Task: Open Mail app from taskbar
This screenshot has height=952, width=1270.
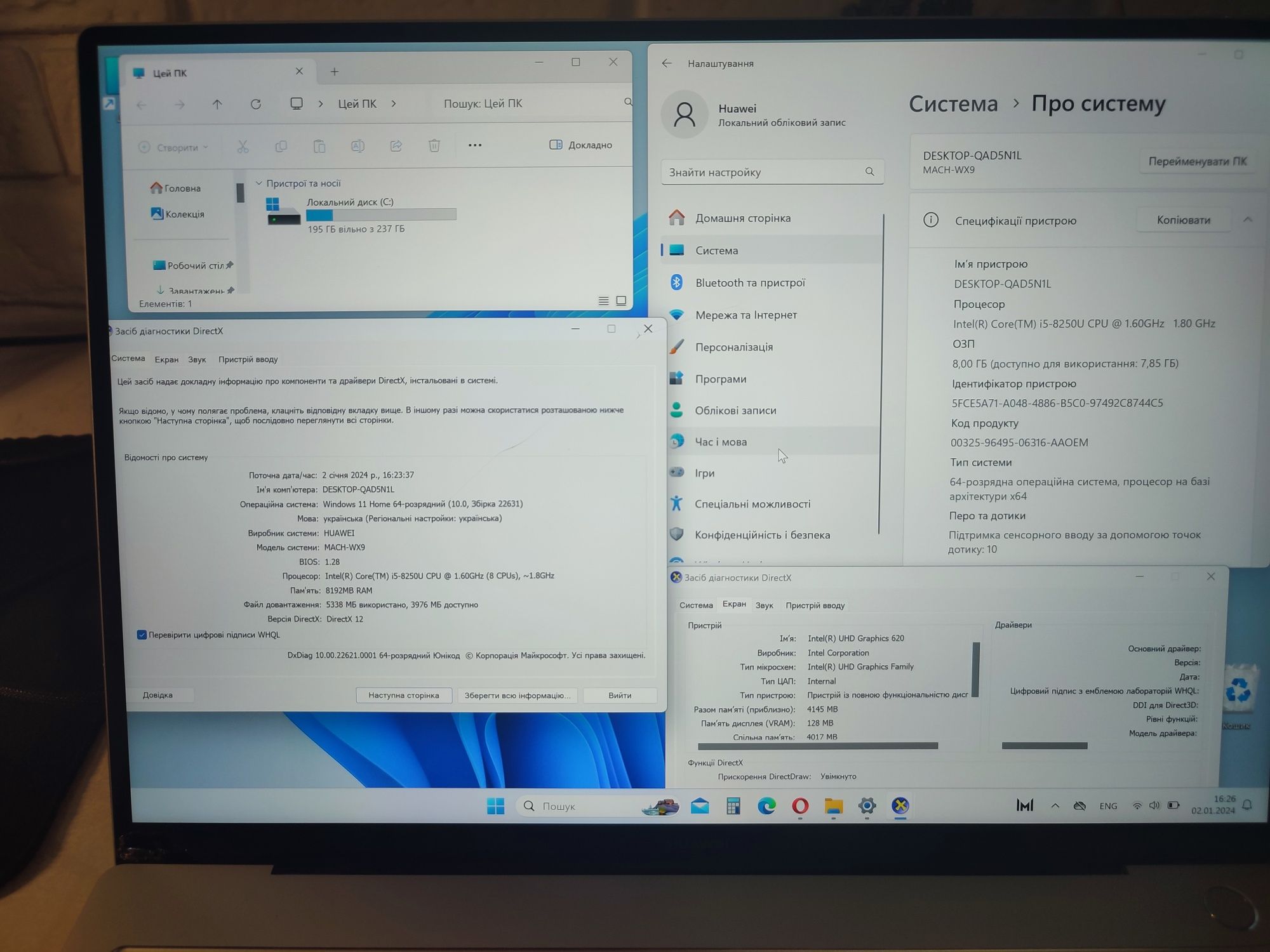Action: click(x=700, y=806)
